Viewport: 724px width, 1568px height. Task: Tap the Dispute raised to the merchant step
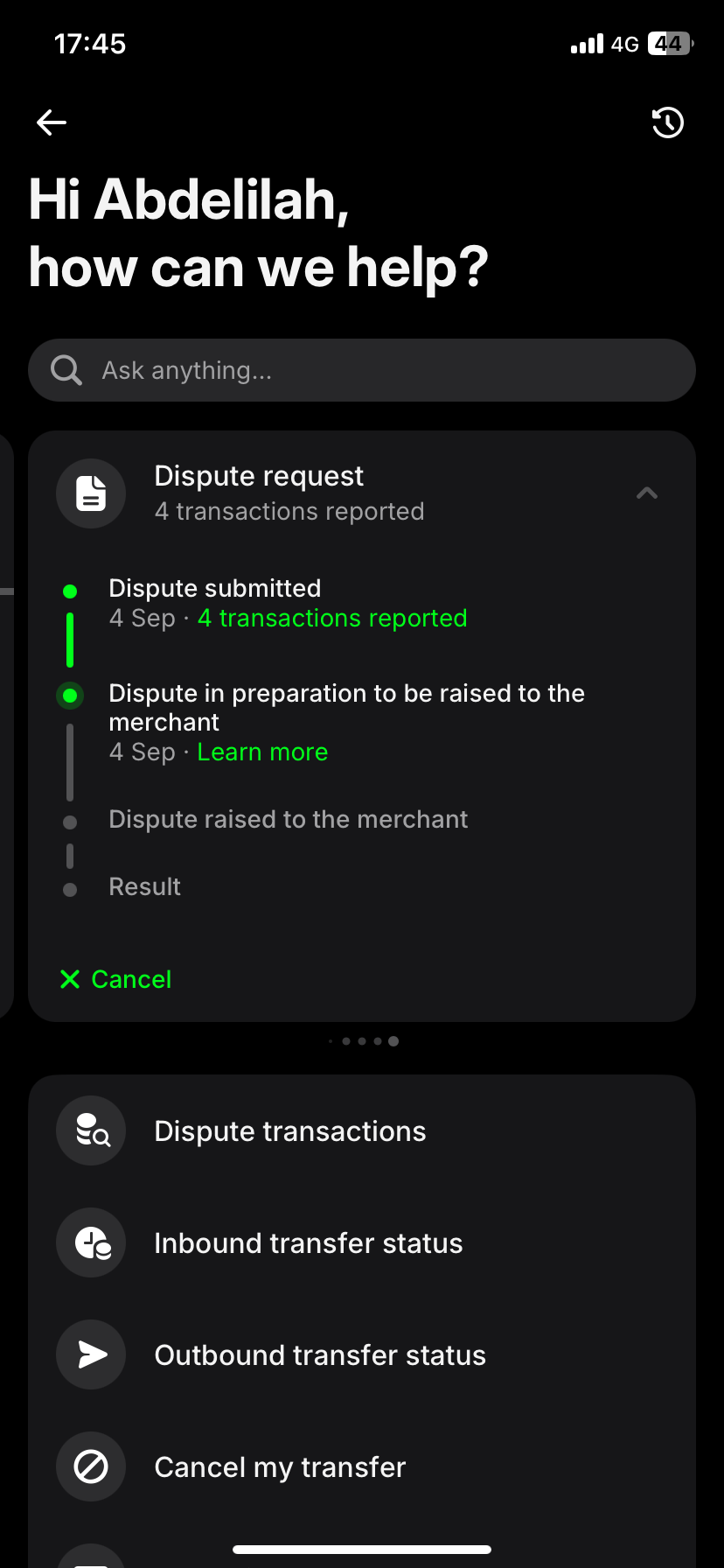[x=288, y=820]
